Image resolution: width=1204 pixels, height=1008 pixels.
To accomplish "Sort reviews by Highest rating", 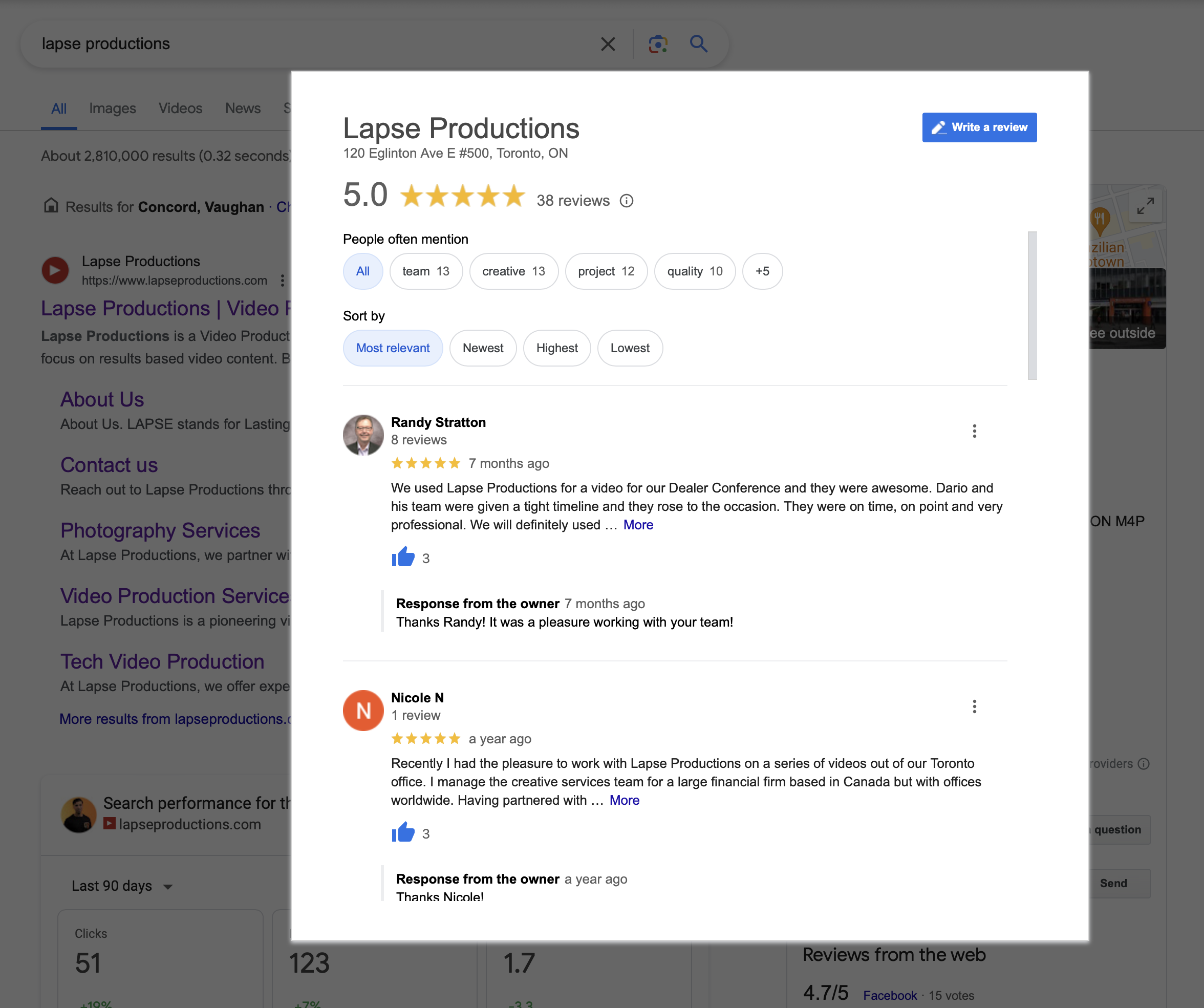I will tap(557, 348).
